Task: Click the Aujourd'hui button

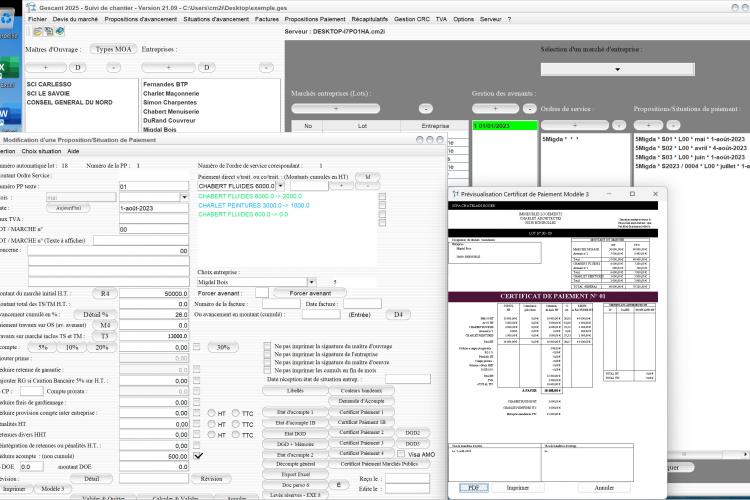Action: (68, 208)
